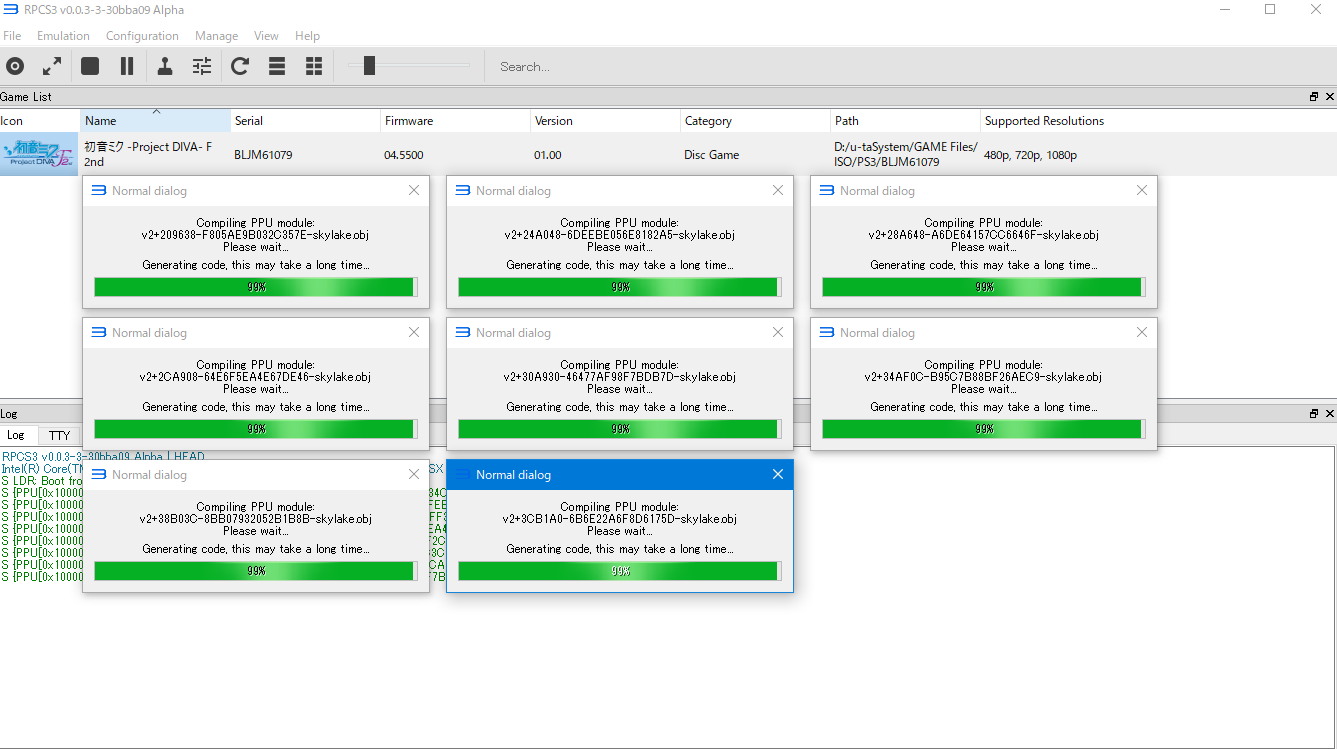Image resolution: width=1337 pixels, height=749 pixels.
Task: Click the v2+34AF0C dialog title bar
Action: [x=984, y=333]
